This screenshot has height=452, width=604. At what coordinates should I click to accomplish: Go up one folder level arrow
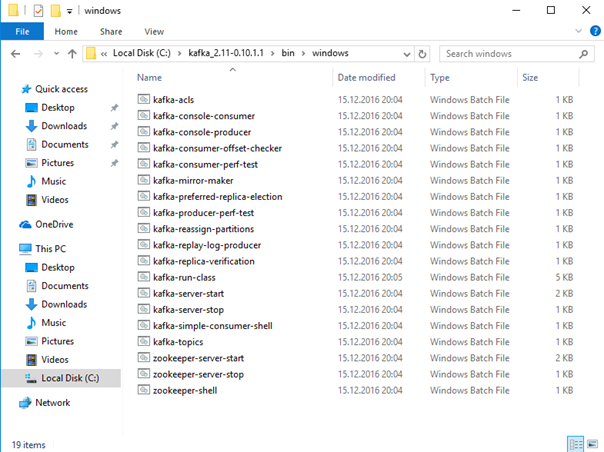point(72,54)
